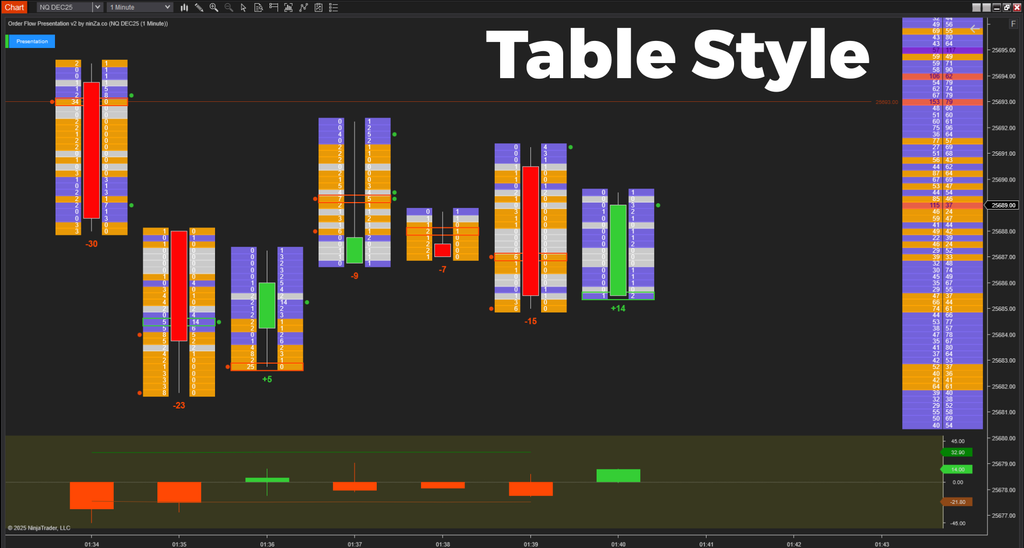Viewport: 1024px width, 548px height.
Task: Click the orange 25693.00 line label
Action: point(887,103)
